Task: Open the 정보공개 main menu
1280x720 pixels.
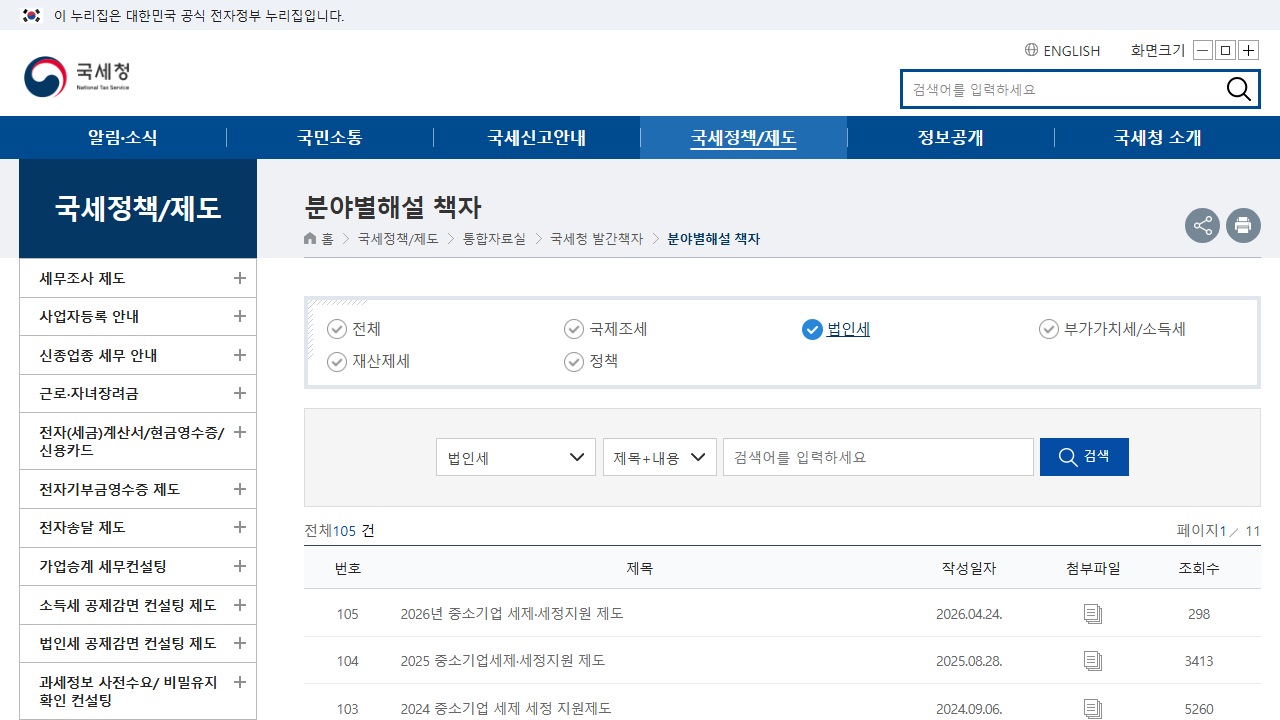Action: [x=951, y=138]
